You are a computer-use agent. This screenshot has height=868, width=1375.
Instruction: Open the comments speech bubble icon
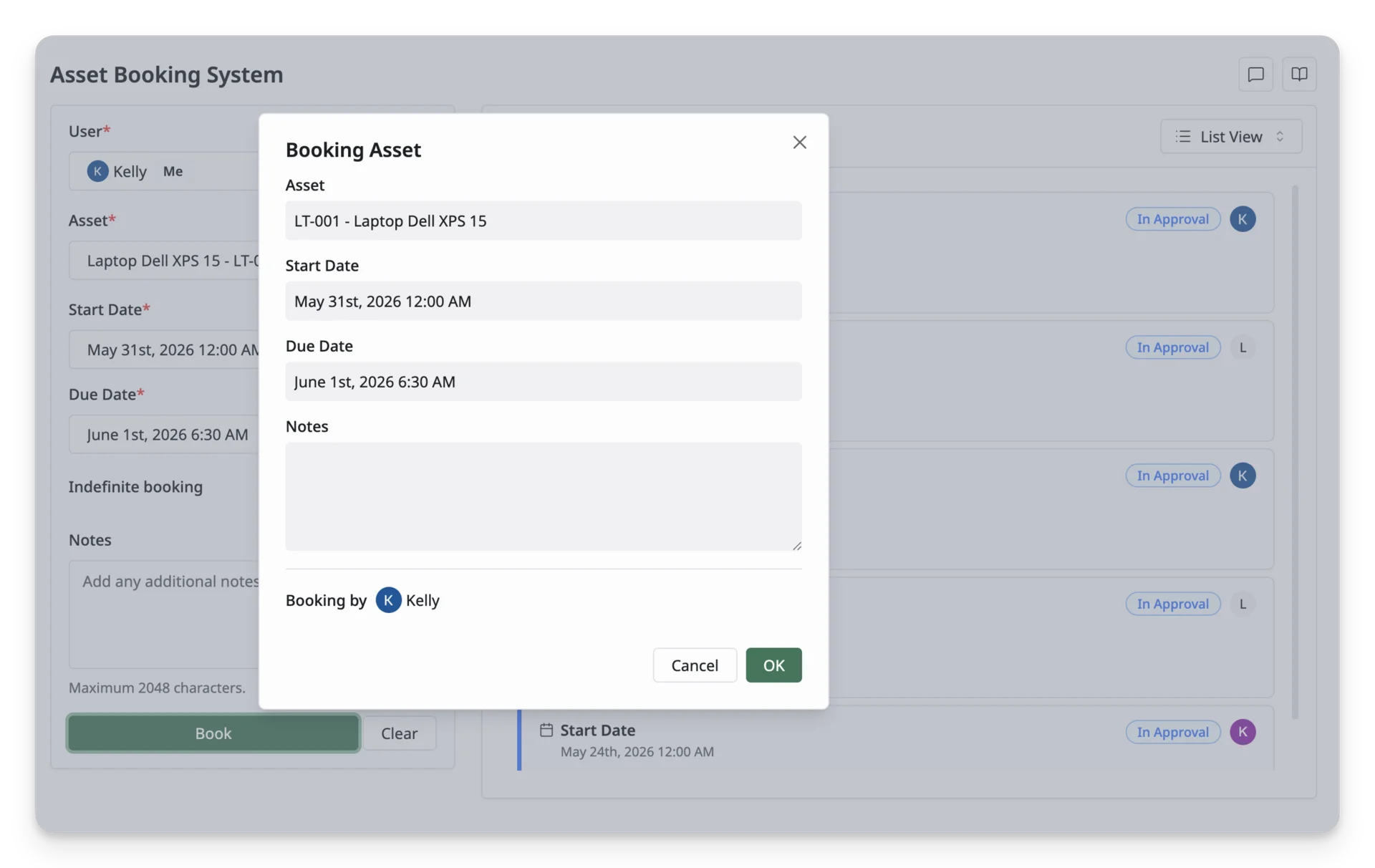click(x=1255, y=74)
